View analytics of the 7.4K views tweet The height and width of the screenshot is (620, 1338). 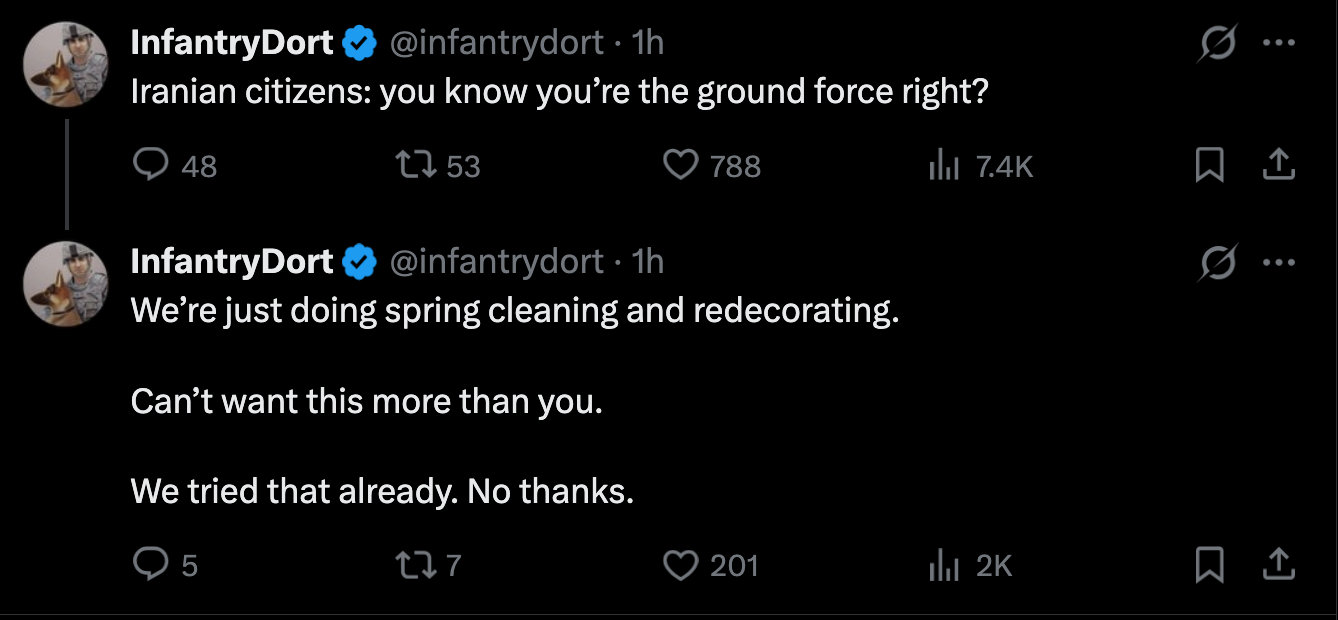point(944,166)
